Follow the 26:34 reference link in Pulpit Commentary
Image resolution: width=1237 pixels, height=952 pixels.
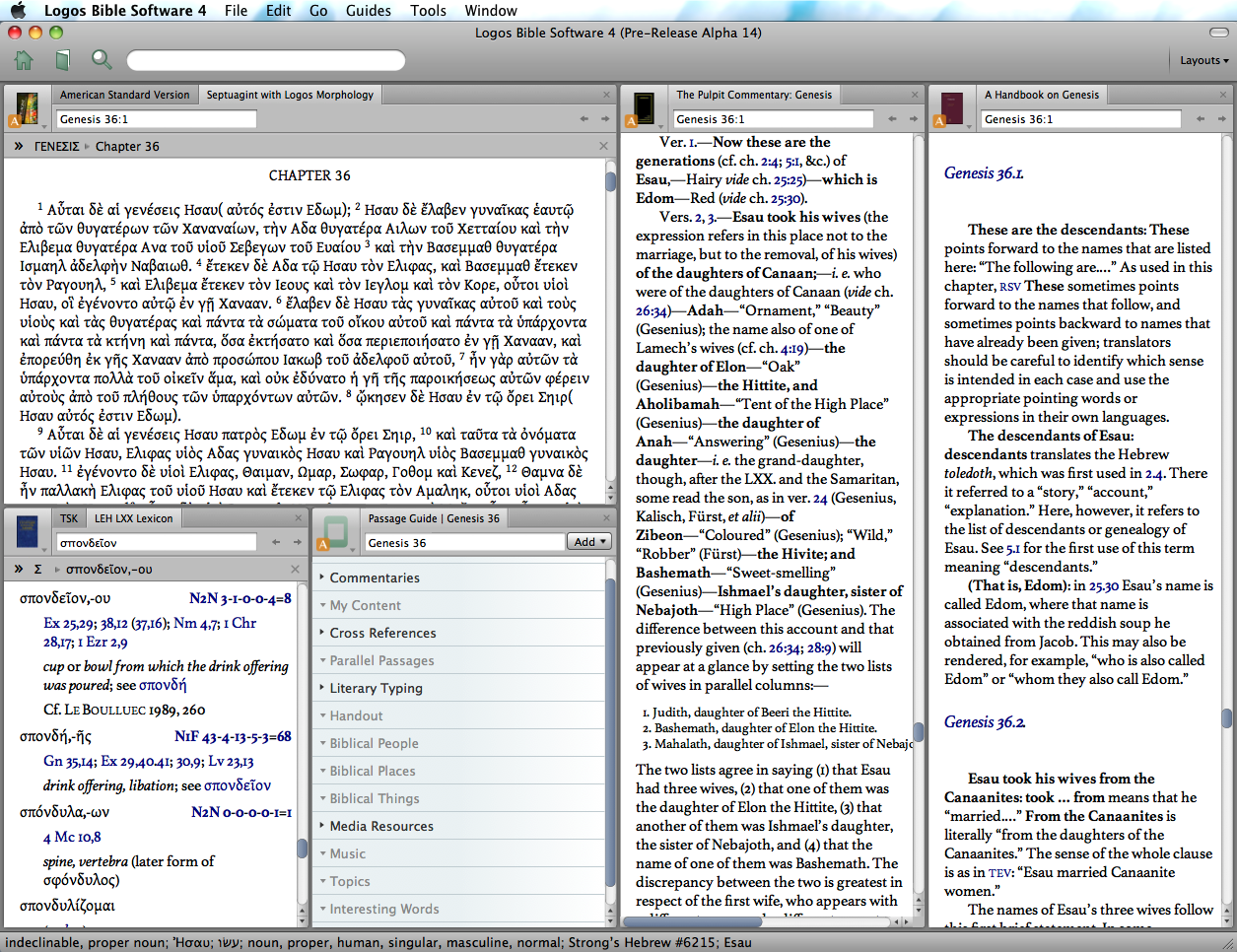point(653,310)
